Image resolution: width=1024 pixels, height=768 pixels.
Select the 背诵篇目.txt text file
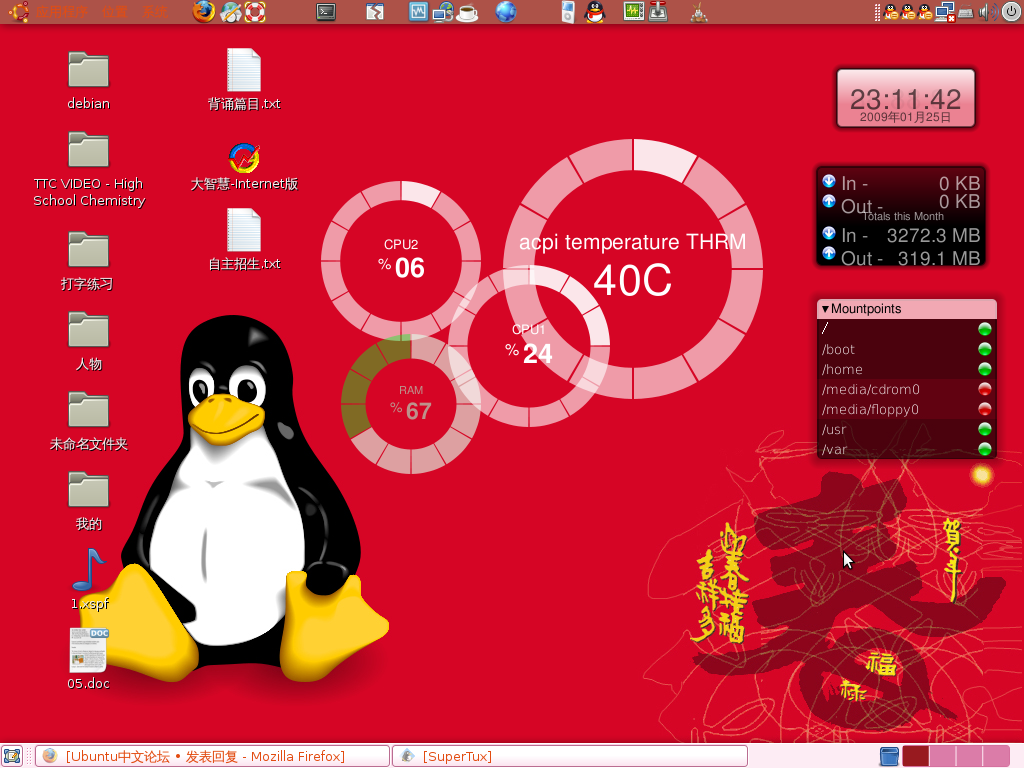point(244,80)
